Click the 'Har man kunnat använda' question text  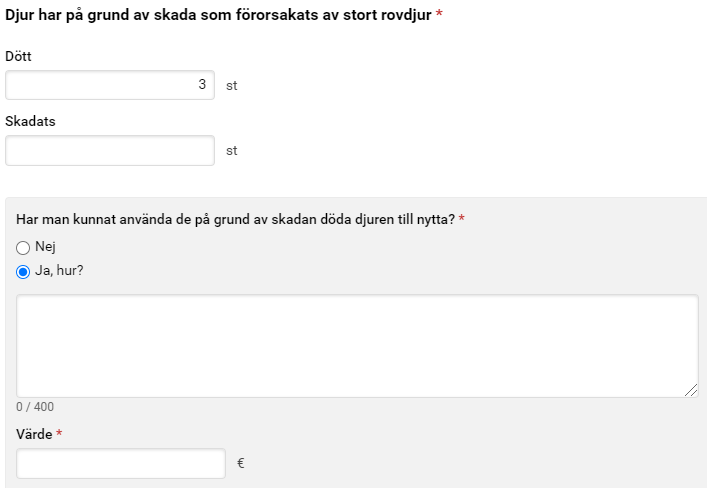tap(235, 219)
